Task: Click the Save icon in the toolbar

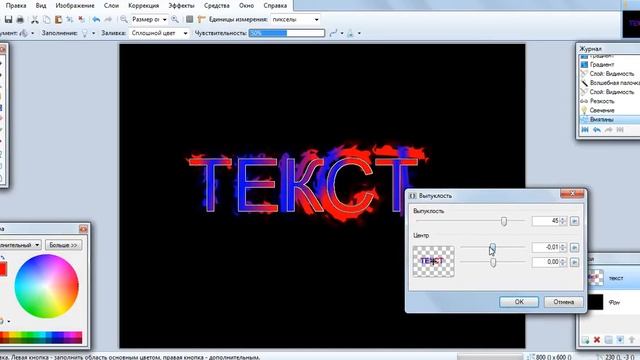Action: pos(9,19)
